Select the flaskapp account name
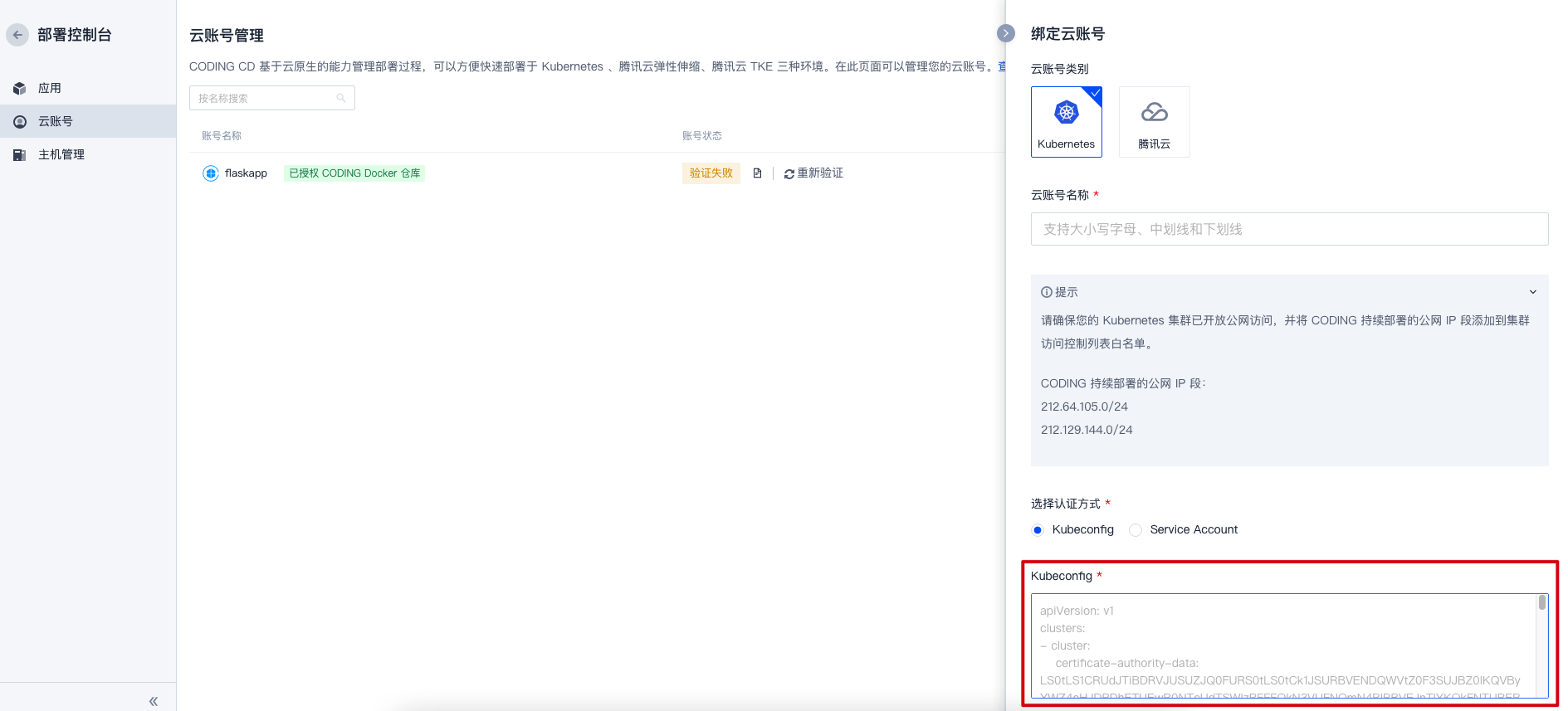This screenshot has height=711, width=1568. click(246, 173)
